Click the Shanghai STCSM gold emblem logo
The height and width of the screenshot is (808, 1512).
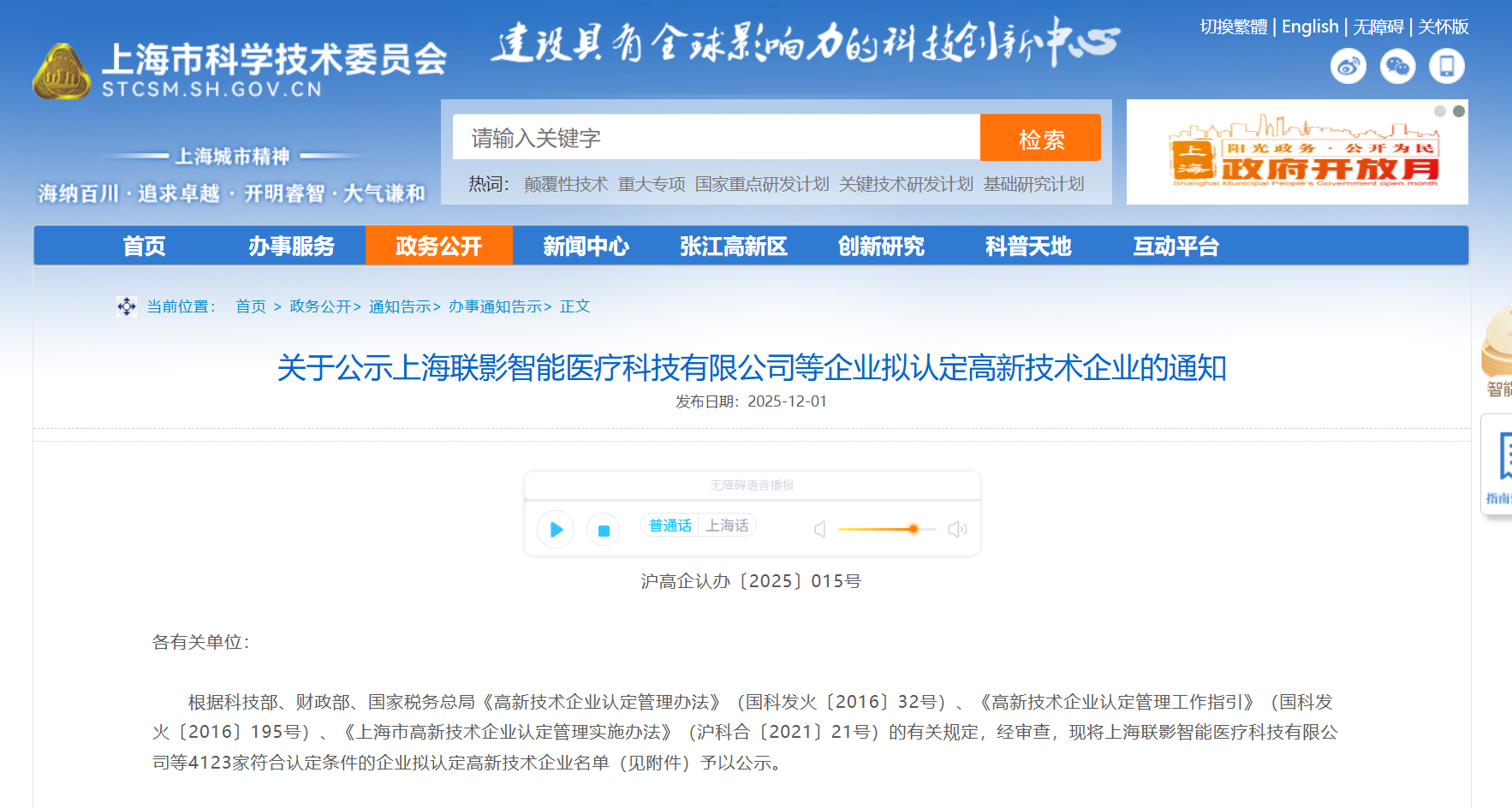tap(62, 72)
